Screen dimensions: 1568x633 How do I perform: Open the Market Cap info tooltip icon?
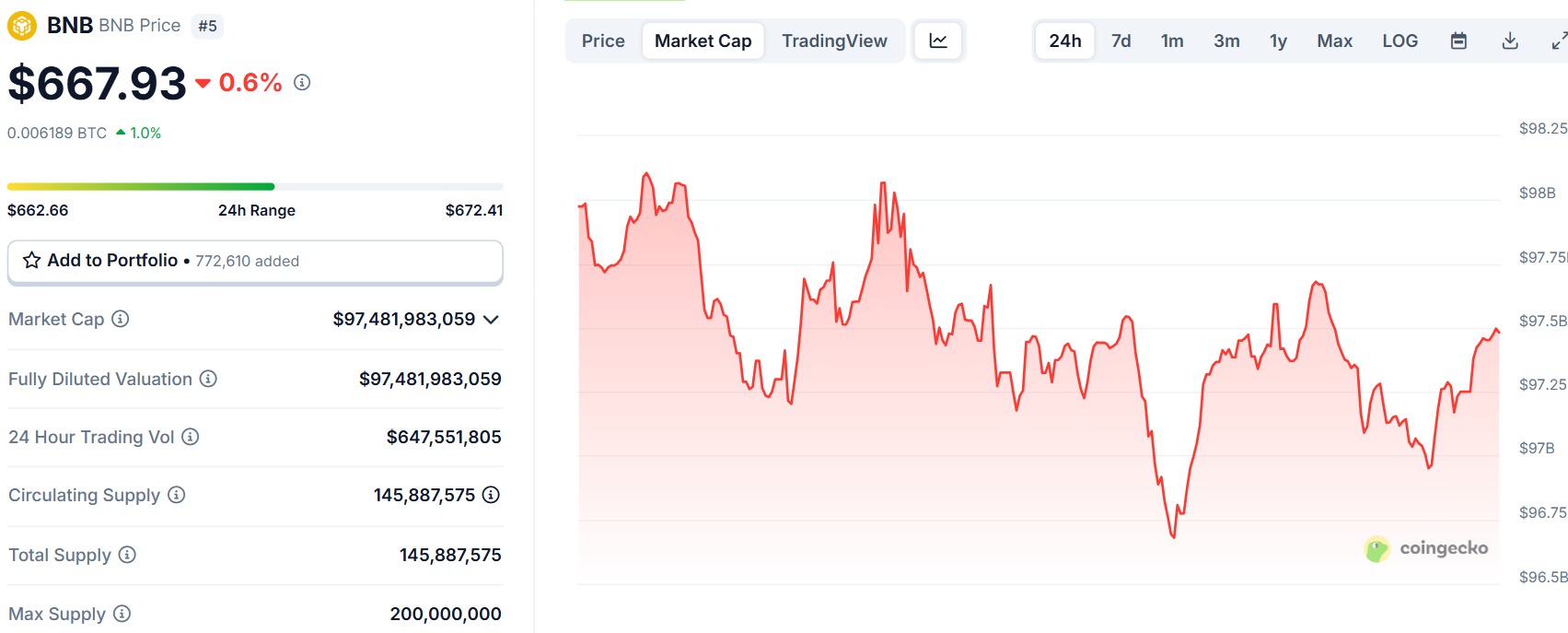pos(121,319)
